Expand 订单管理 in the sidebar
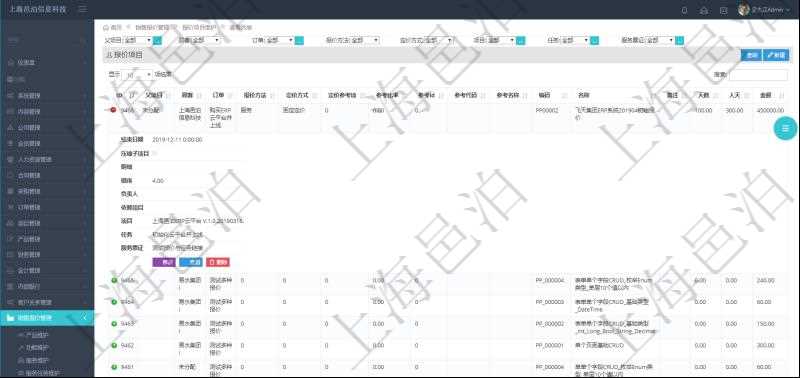The width and height of the screenshot is (800, 378). click(47, 207)
